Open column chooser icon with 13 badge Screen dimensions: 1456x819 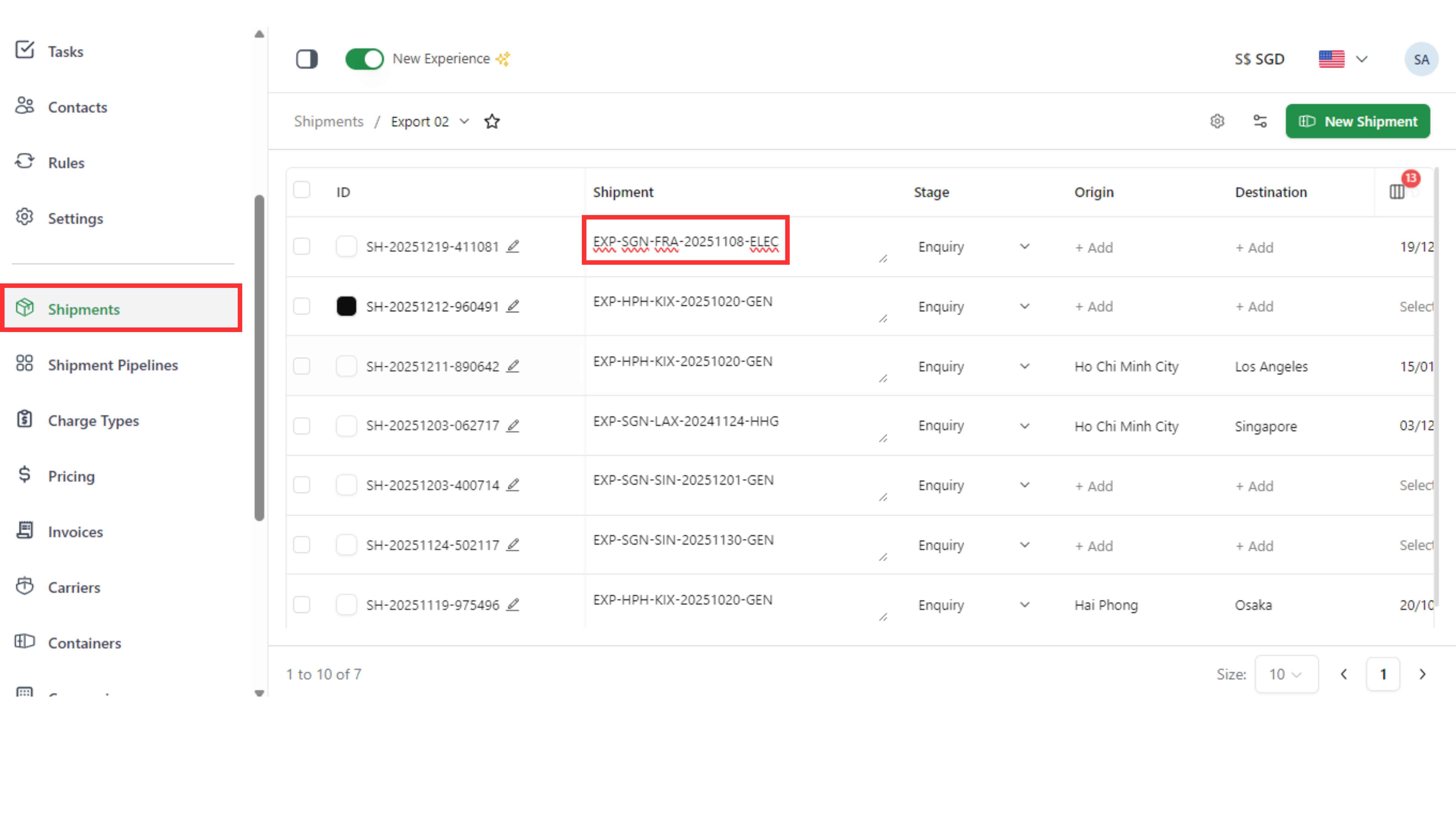(1397, 192)
